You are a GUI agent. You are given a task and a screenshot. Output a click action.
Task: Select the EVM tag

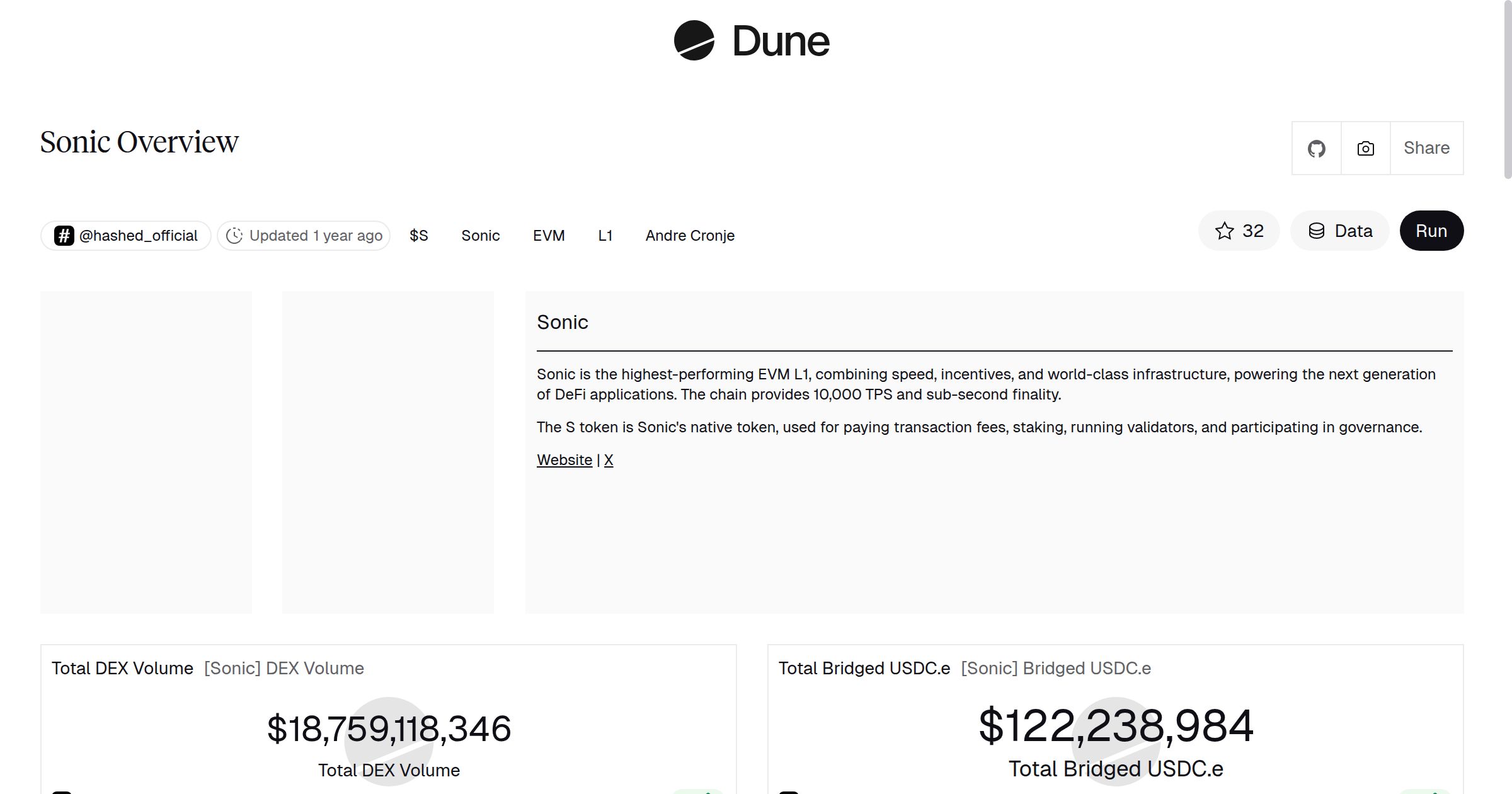[x=548, y=235]
